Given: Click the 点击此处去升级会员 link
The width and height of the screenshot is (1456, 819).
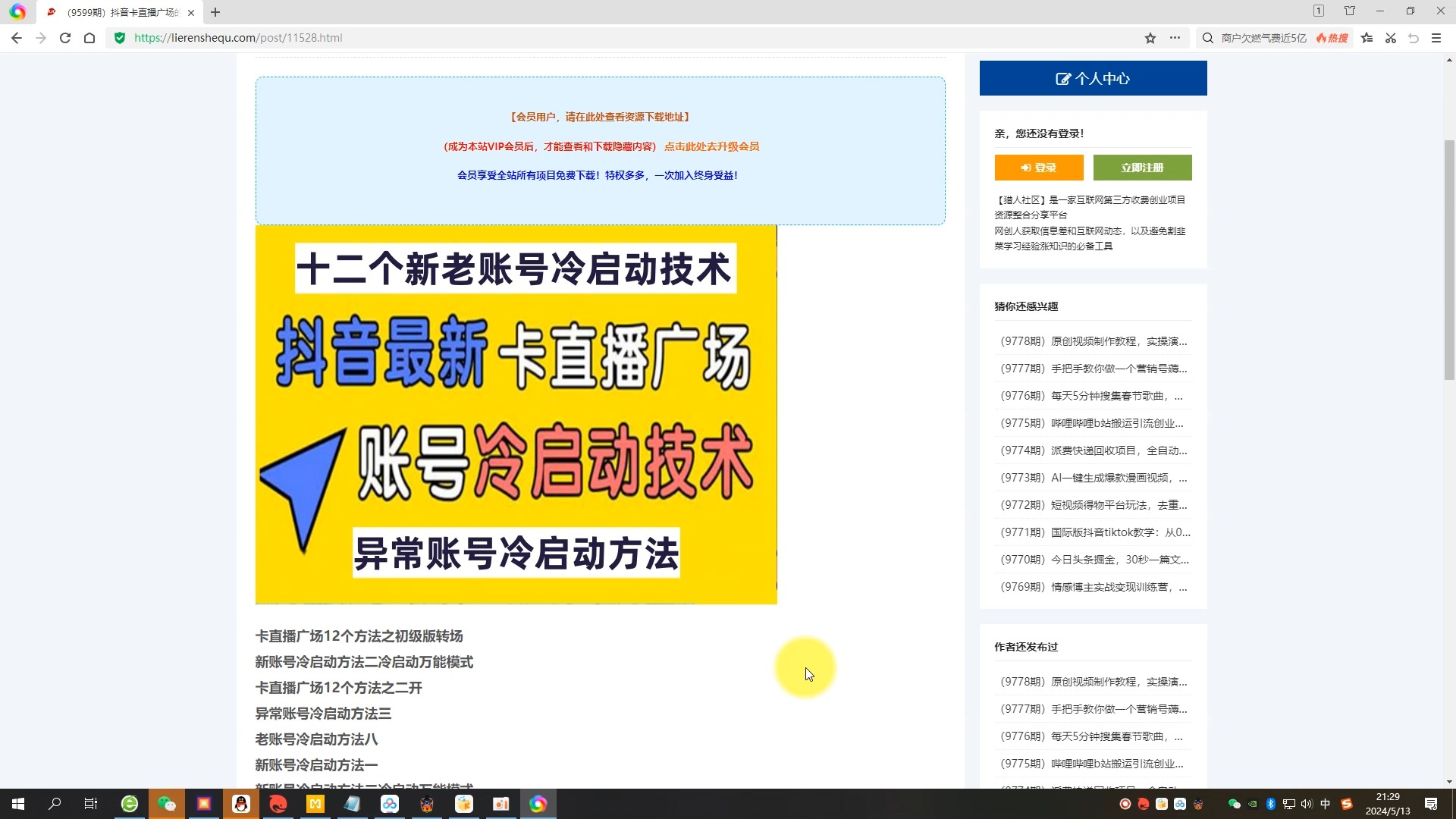Looking at the screenshot, I should [x=711, y=146].
